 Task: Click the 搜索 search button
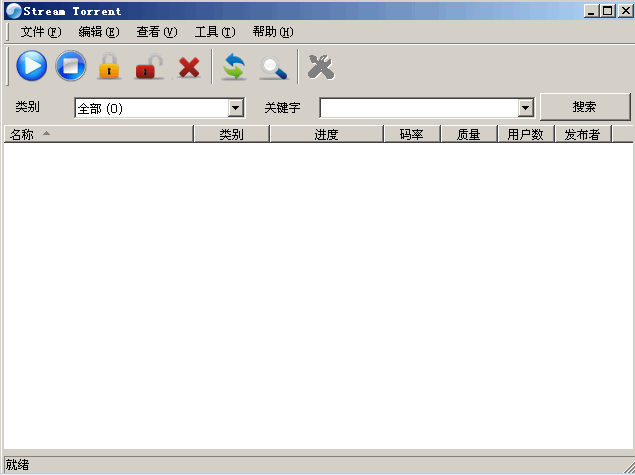[585, 107]
